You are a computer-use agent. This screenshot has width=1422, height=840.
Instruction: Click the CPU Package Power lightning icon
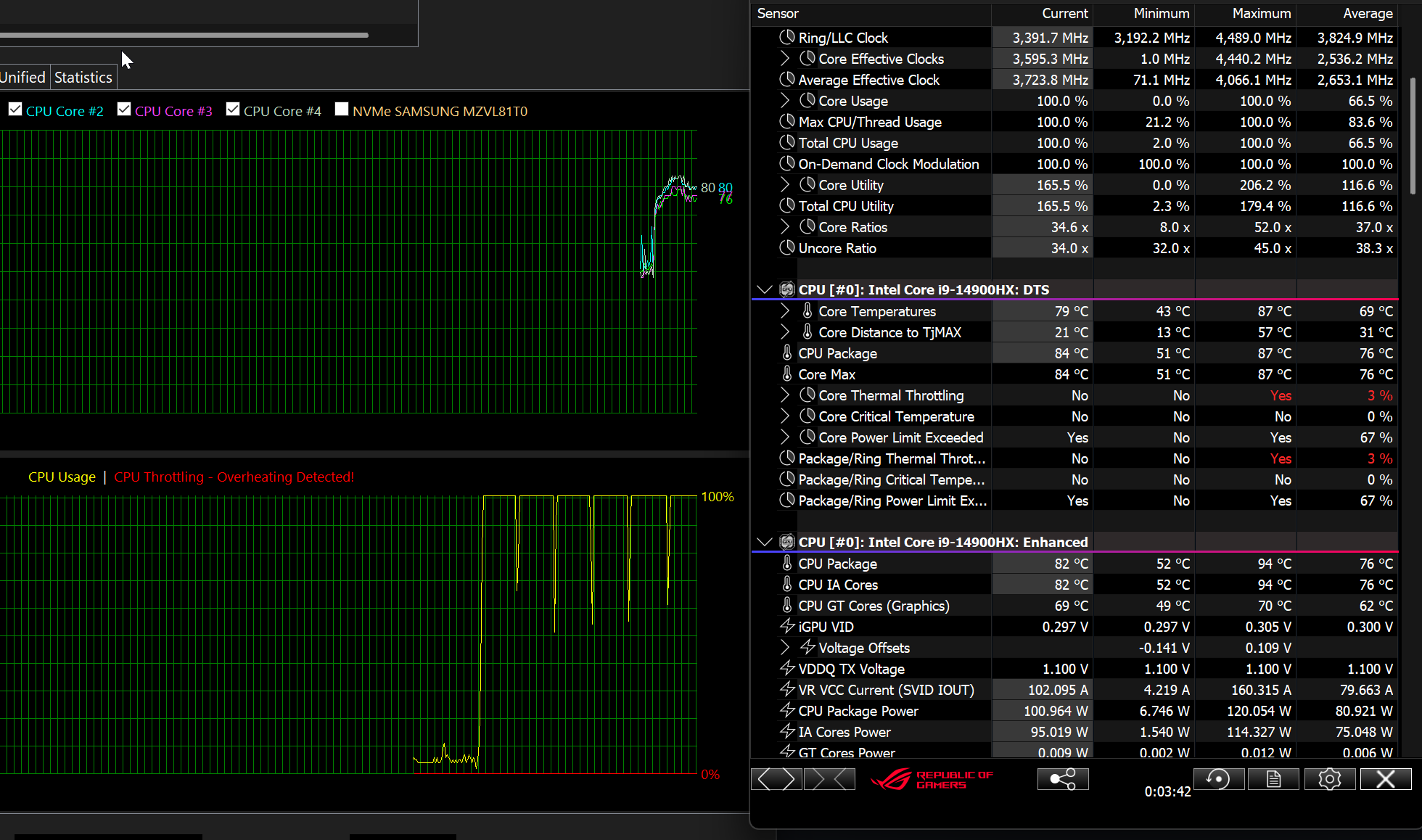[x=787, y=710]
